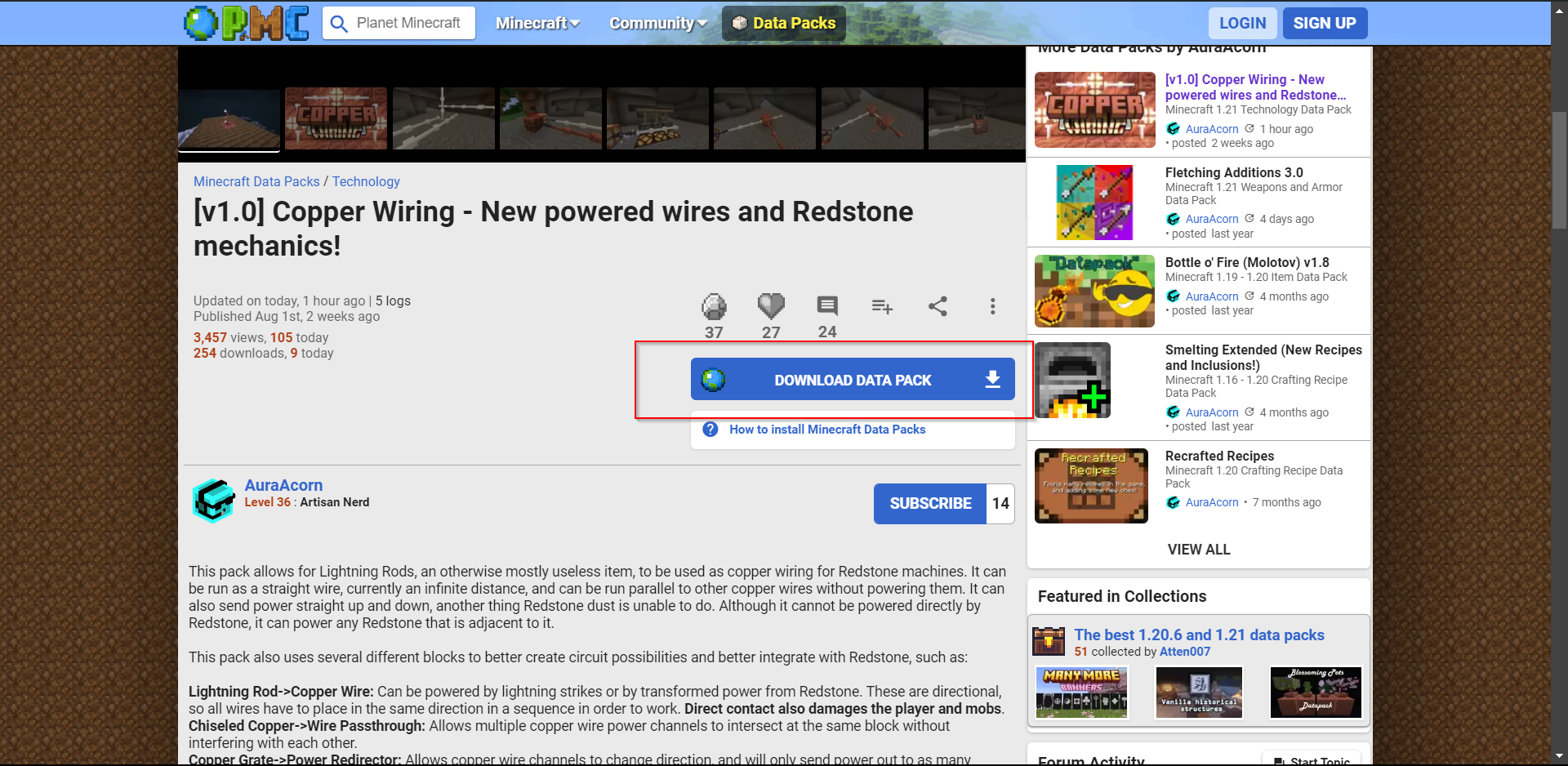This screenshot has width=1568, height=766.
Task: Open the three-dot more options menu
Action: coord(993,306)
